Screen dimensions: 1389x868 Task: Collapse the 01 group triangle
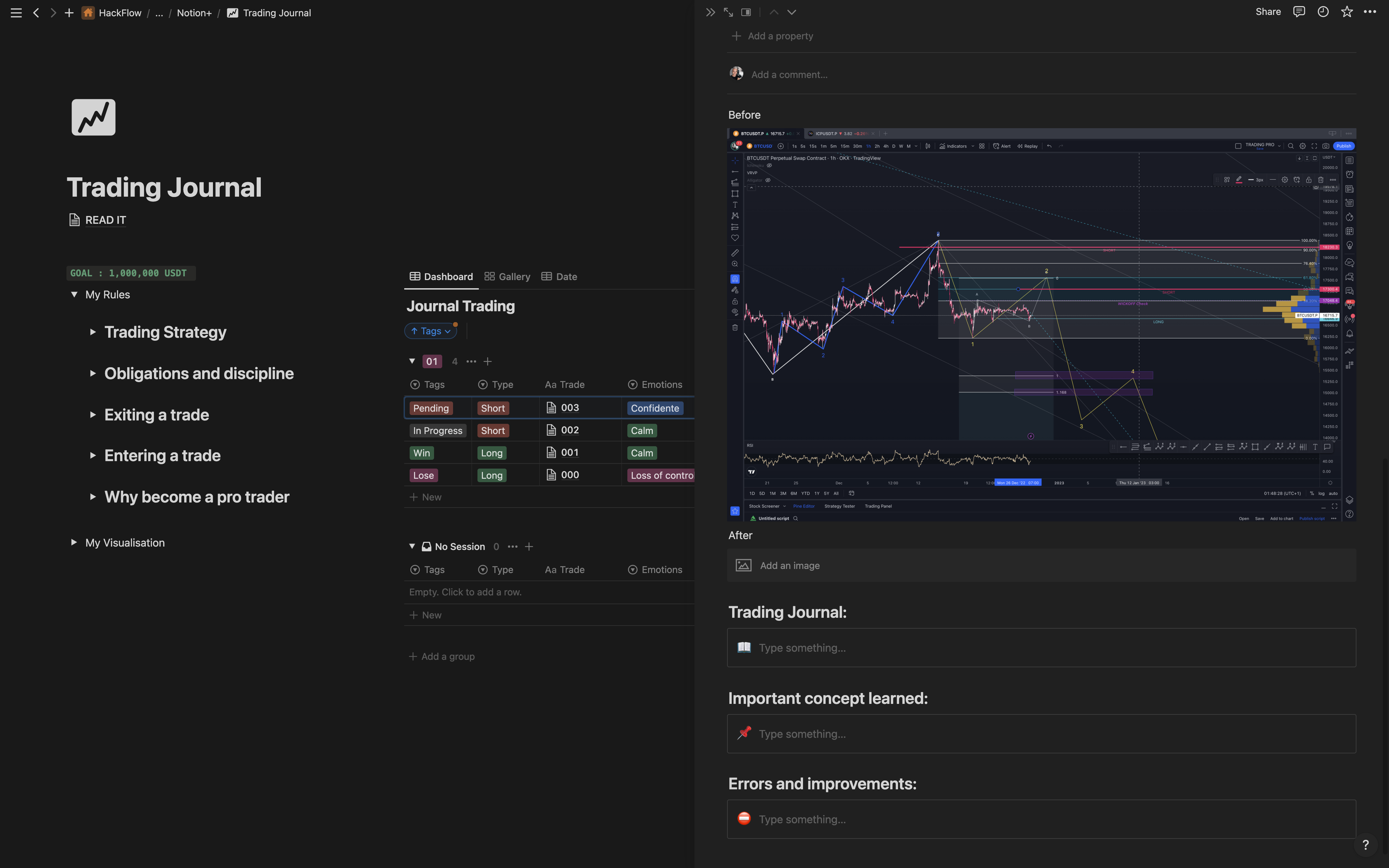[x=412, y=361]
